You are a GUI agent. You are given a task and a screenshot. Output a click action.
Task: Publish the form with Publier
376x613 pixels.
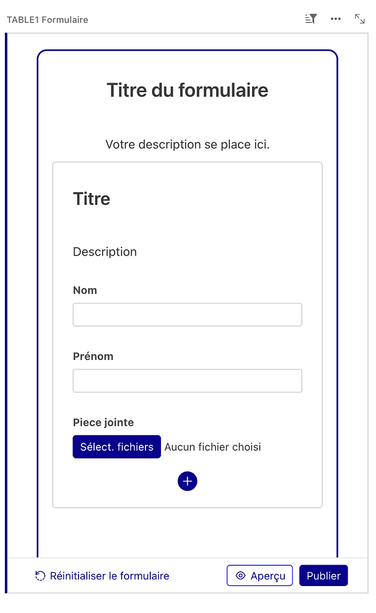point(323,575)
